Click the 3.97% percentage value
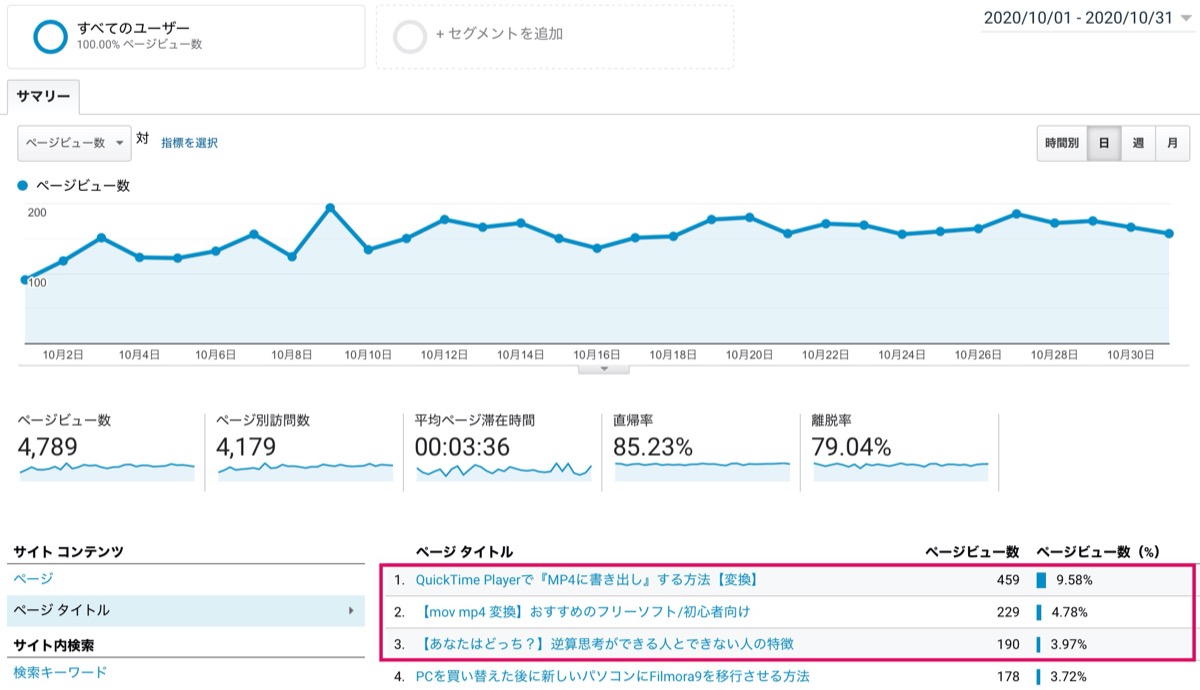The height and width of the screenshot is (690, 1200). coord(1068,643)
